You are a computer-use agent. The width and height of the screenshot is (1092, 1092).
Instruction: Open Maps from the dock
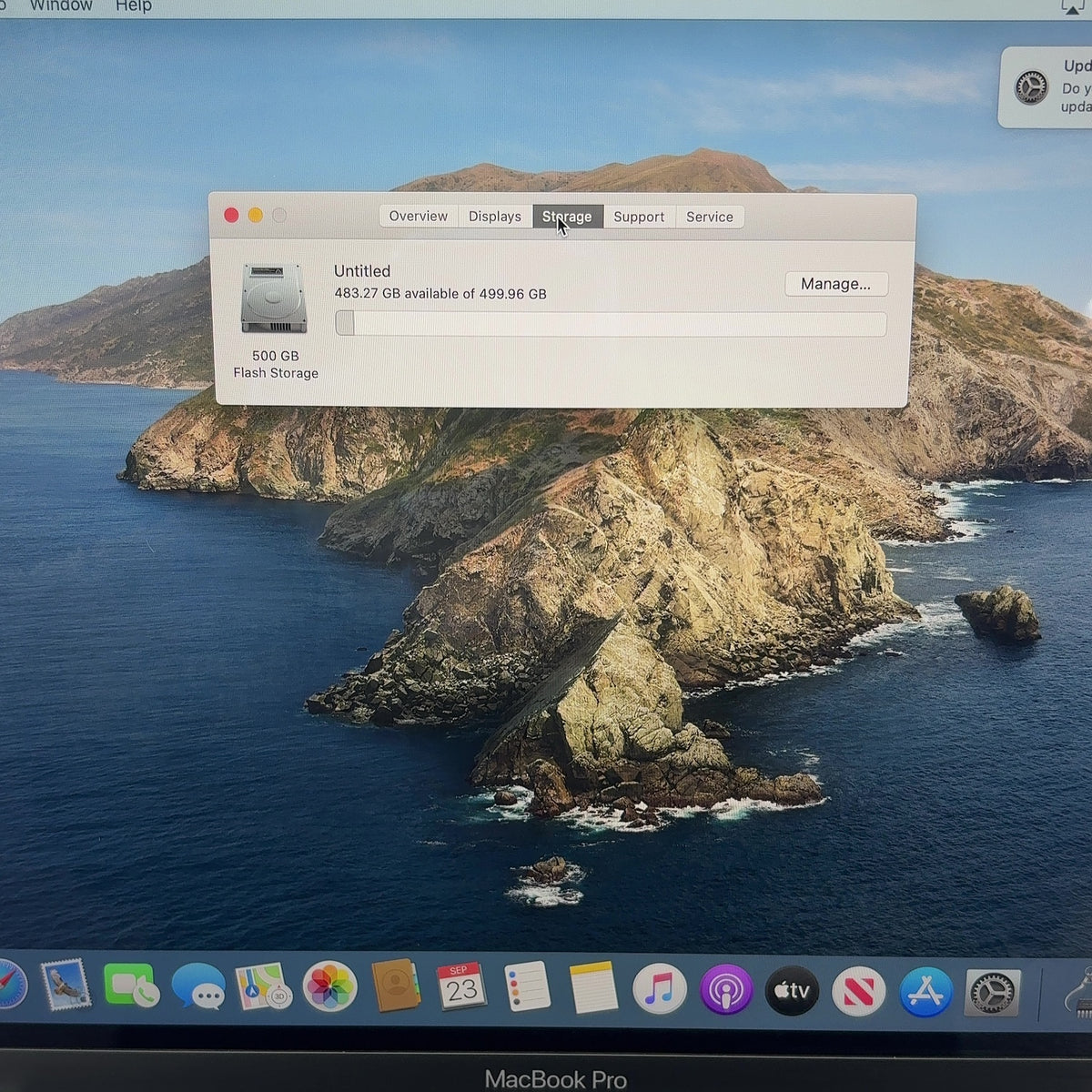[263, 986]
